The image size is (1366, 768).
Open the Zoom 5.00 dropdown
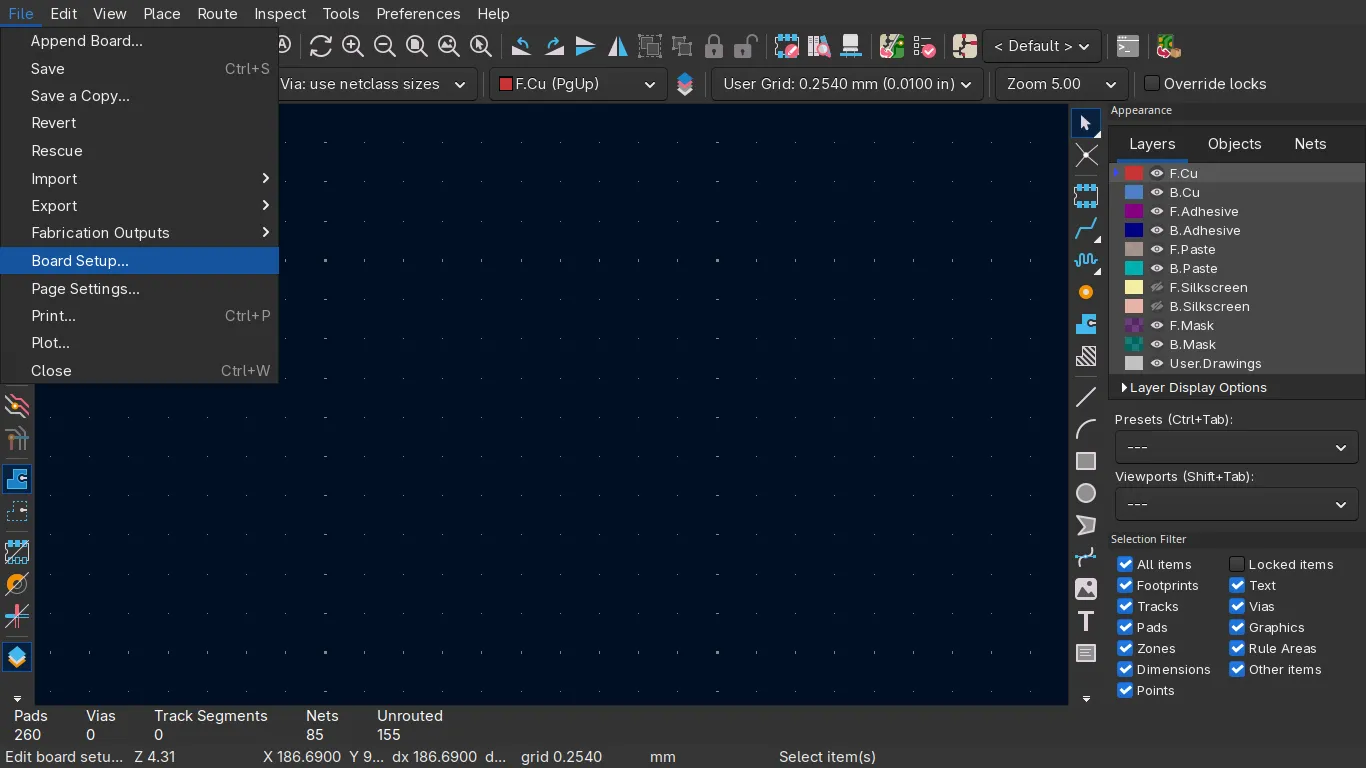(1062, 84)
